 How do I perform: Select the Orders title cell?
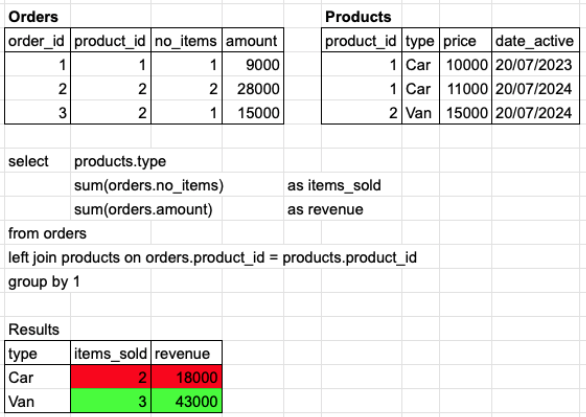coord(37,17)
